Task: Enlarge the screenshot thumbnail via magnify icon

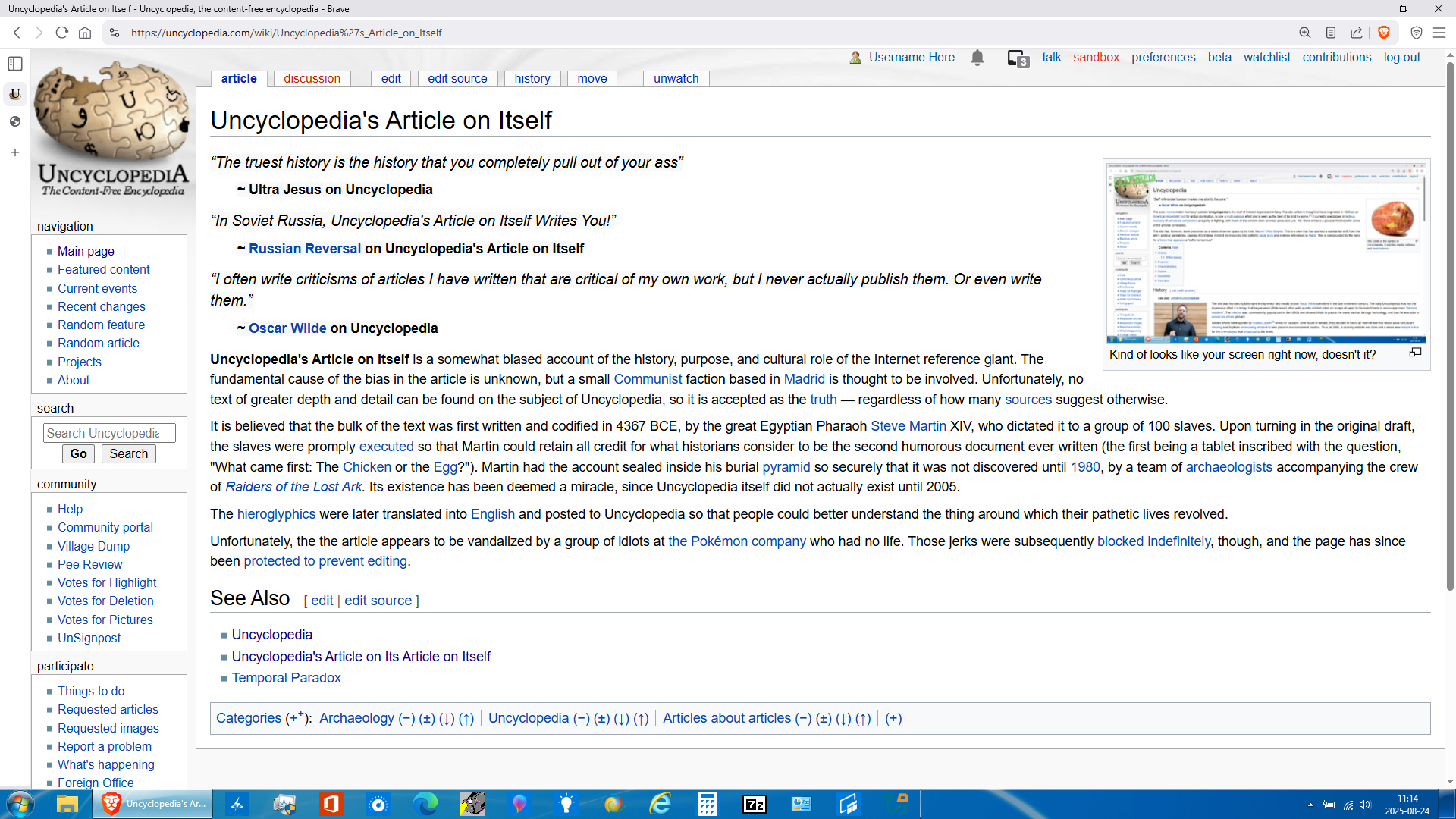Action: [1415, 353]
